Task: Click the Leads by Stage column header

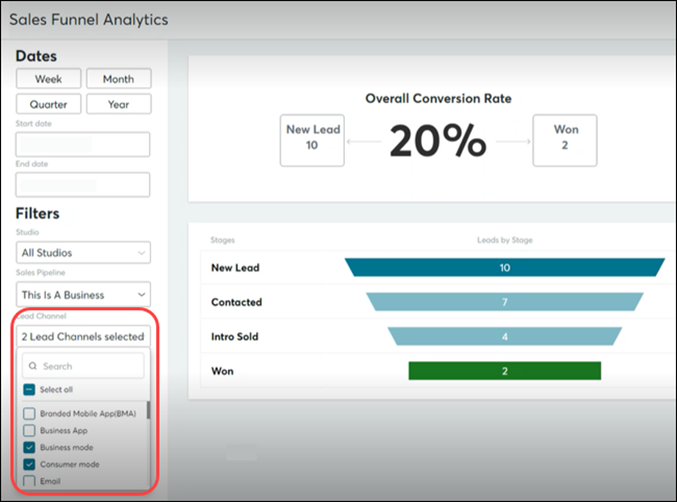Action: click(505, 240)
